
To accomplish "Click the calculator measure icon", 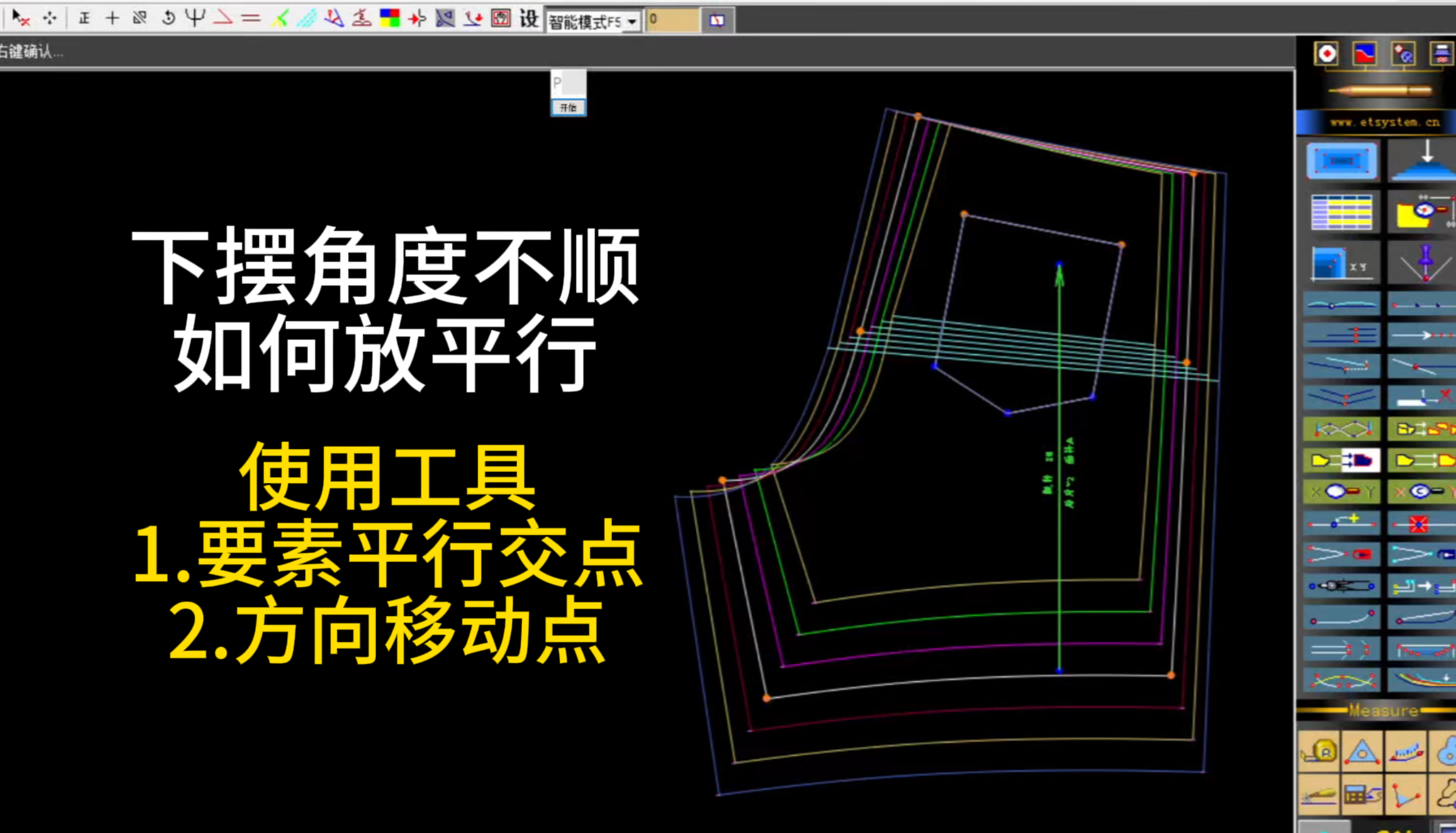I will (1362, 795).
